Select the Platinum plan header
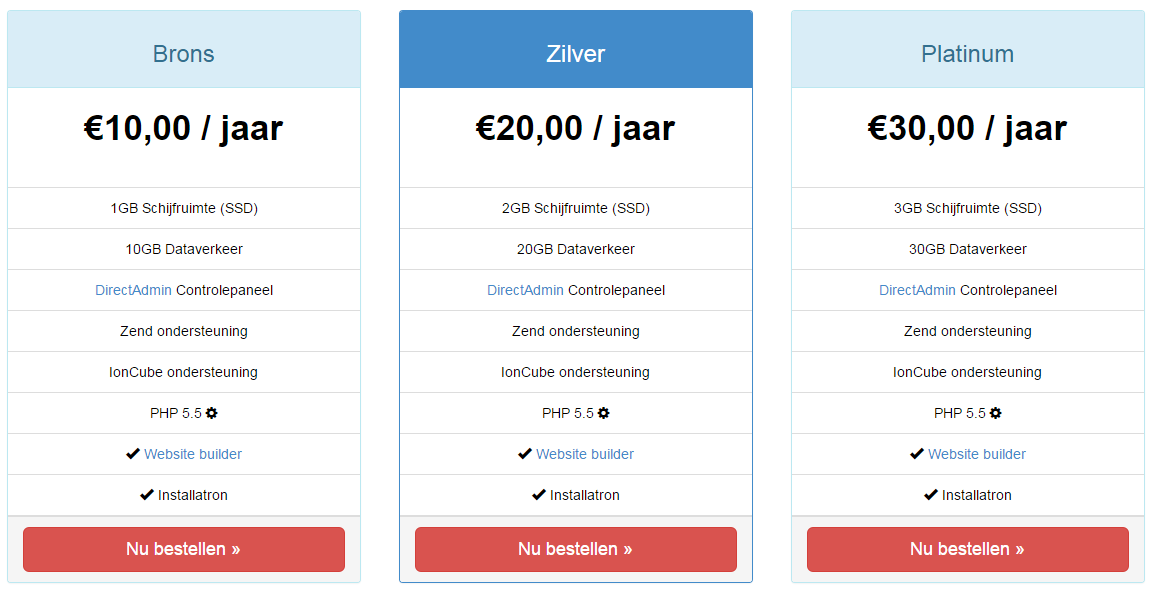This screenshot has width=1155, height=594. [967, 49]
